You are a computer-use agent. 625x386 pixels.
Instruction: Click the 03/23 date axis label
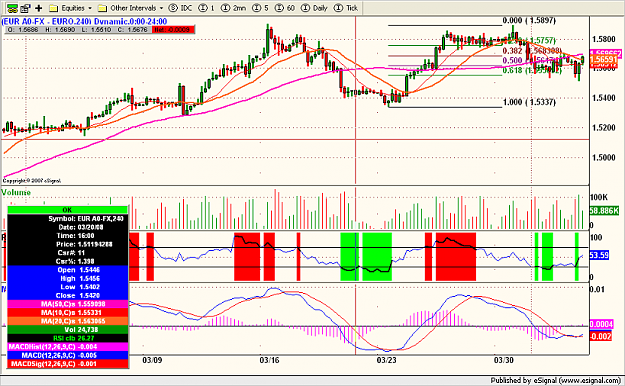pyautogui.click(x=387, y=360)
